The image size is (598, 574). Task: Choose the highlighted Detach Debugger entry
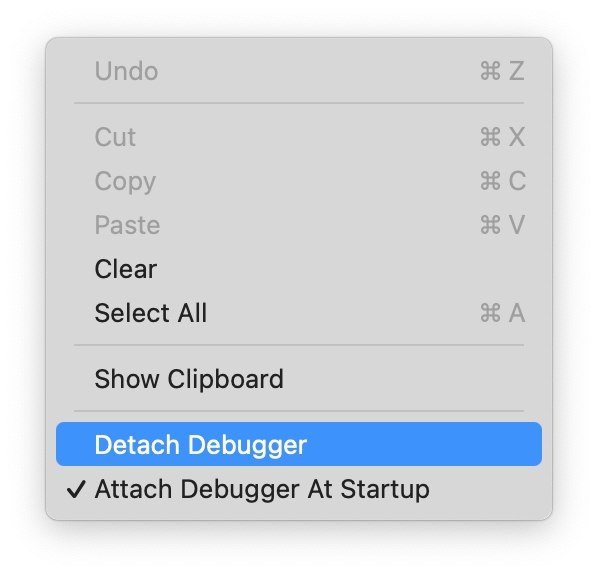[299, 444]
